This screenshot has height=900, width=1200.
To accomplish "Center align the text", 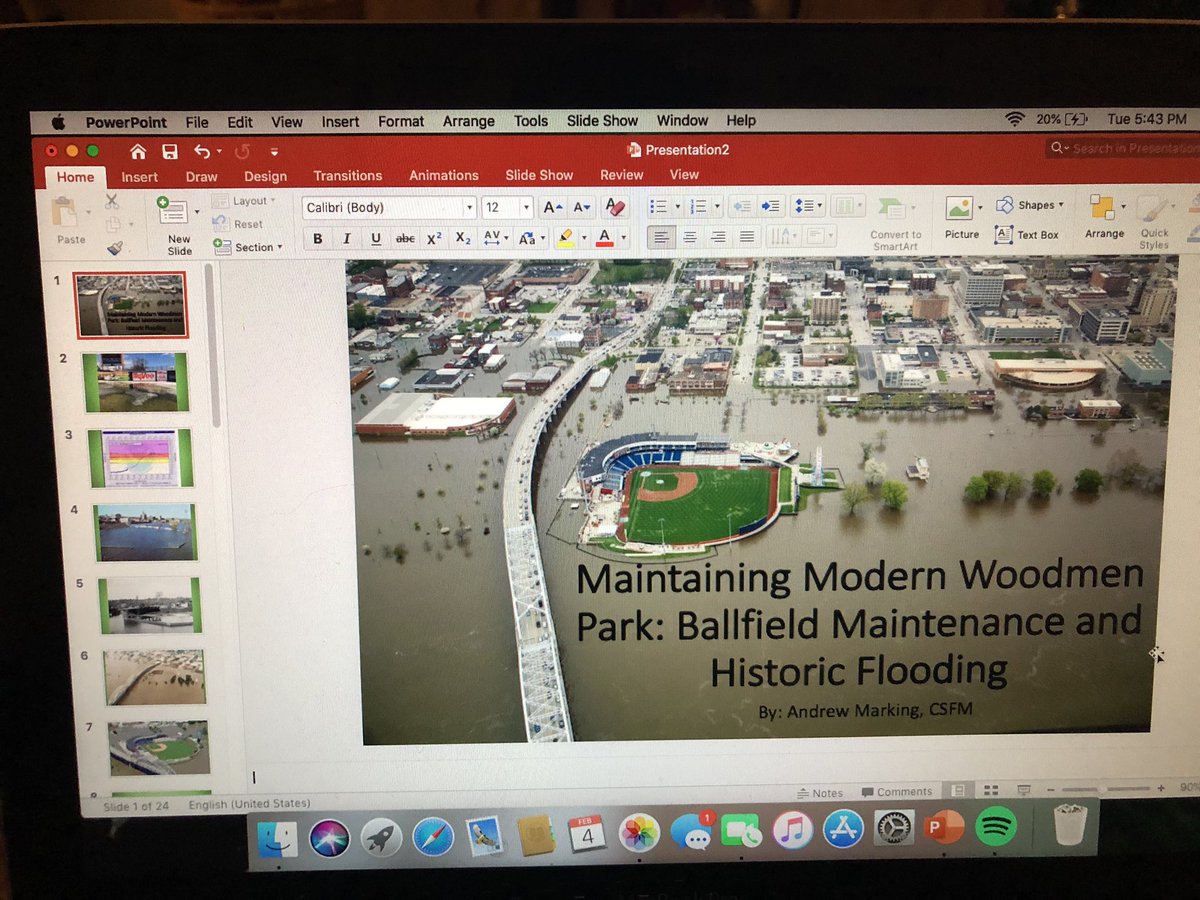I will (689, 236).
